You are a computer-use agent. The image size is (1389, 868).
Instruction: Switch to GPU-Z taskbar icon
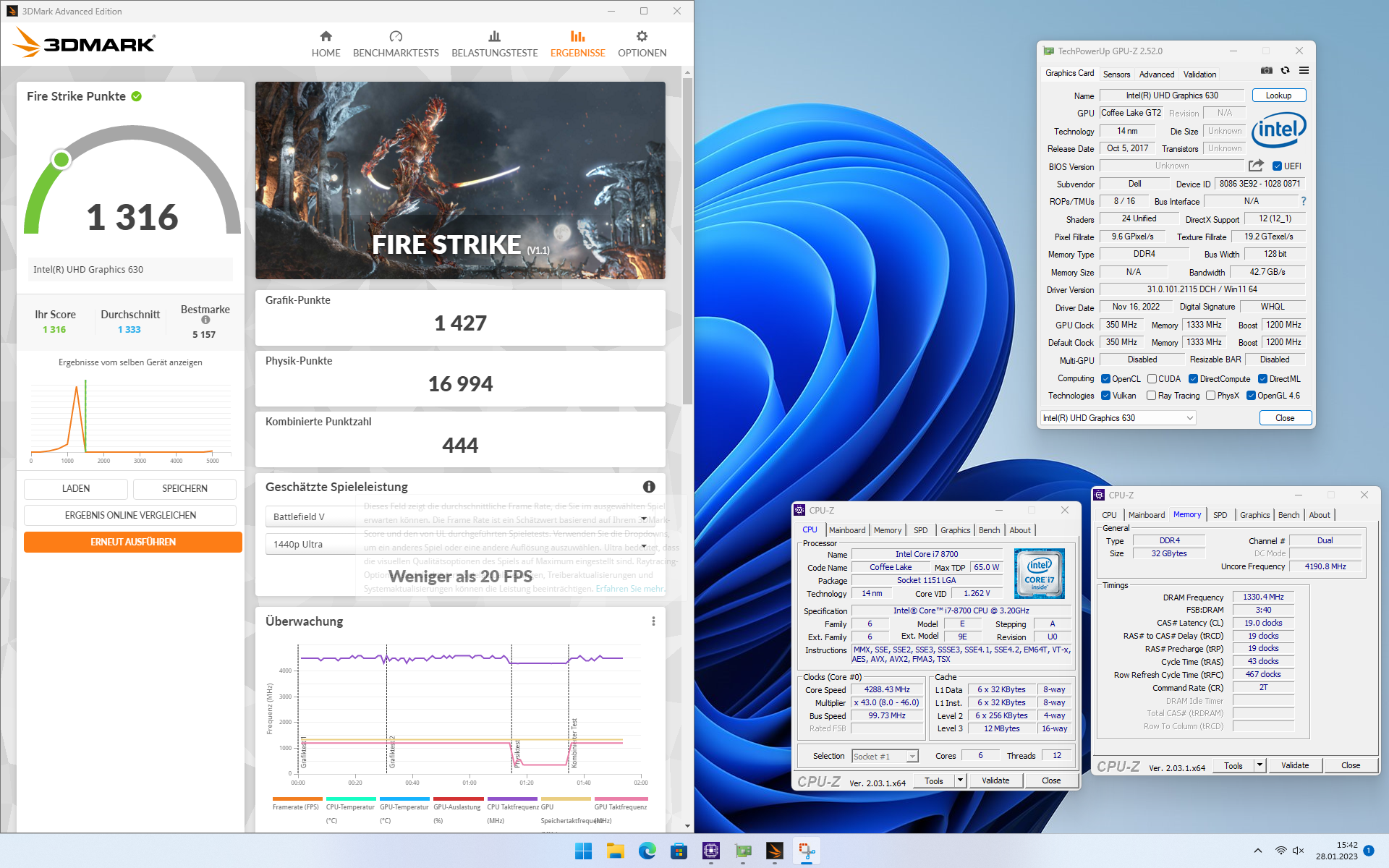pos(742,851)
